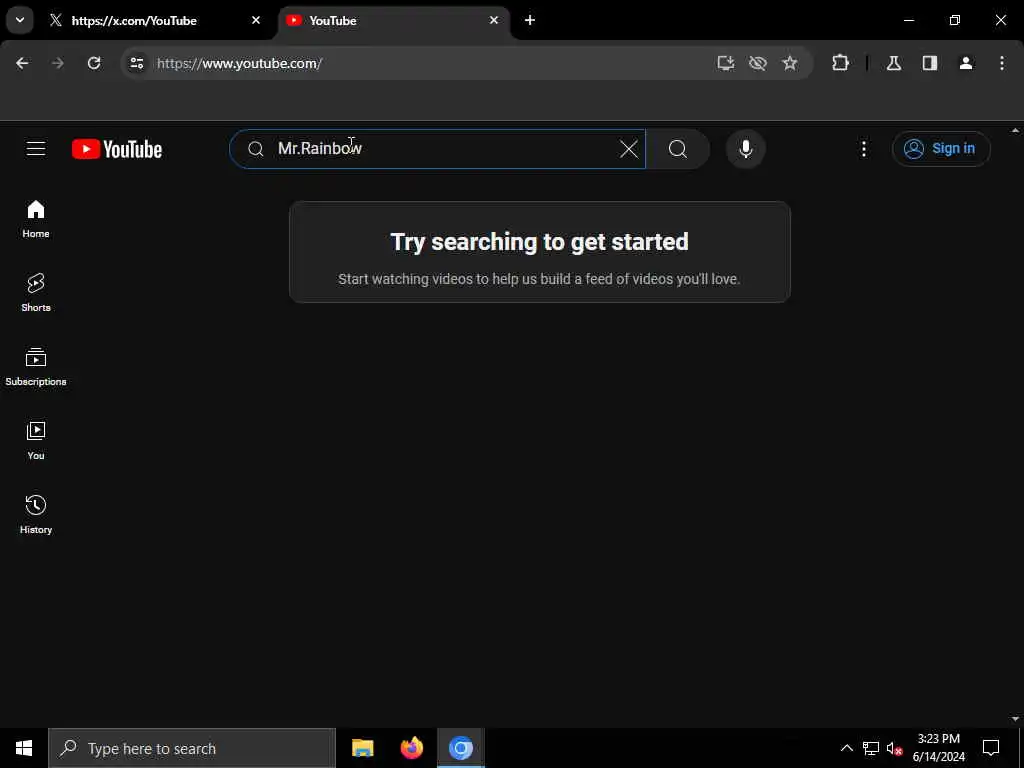Open History in the sidebar
This screenshot has height=768, width=1024.
click(36, 515)
